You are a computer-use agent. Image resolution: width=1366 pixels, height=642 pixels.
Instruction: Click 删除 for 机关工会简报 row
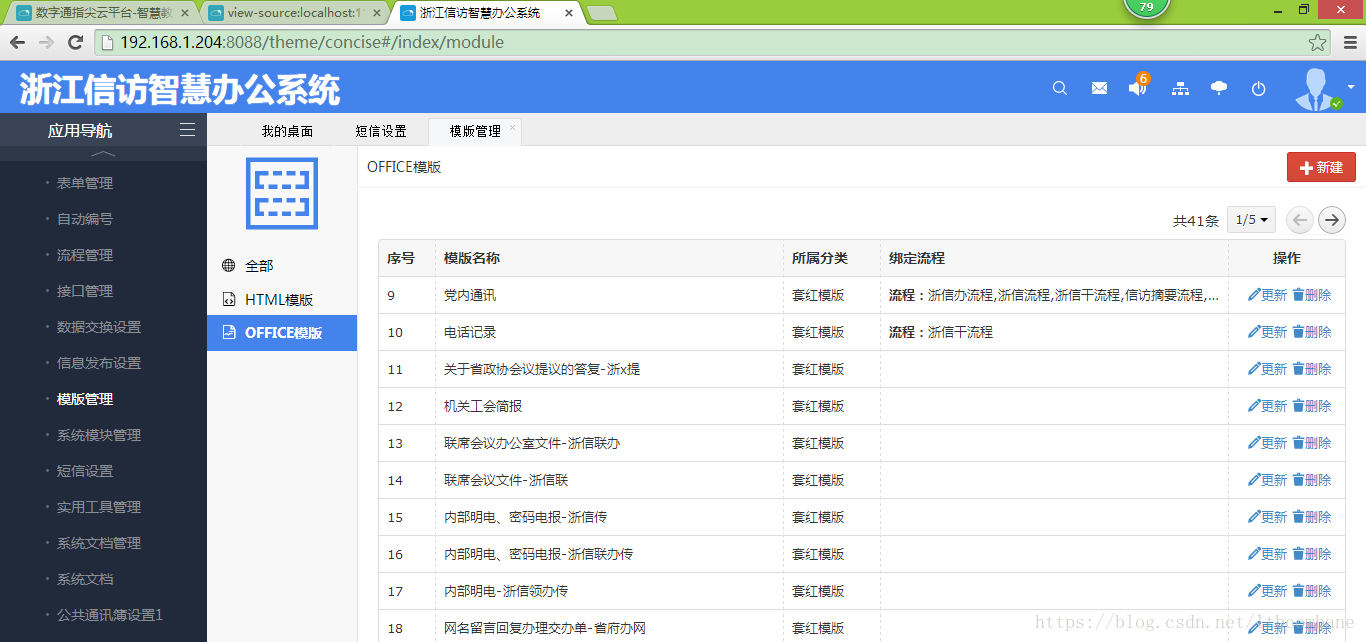pyautogui.click(x=1312, y=406)
